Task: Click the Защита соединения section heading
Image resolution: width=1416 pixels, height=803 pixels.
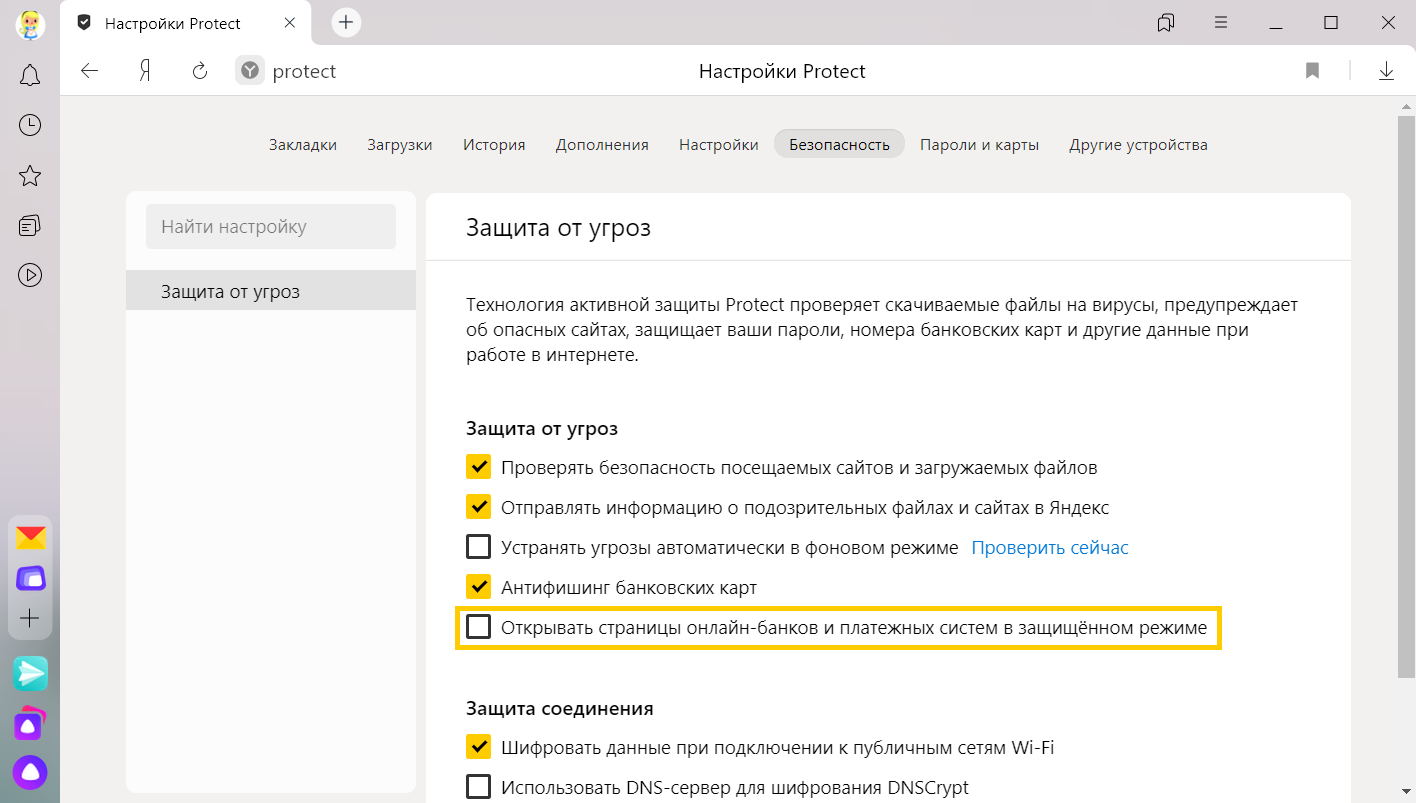Action: (x=560, y=708)
